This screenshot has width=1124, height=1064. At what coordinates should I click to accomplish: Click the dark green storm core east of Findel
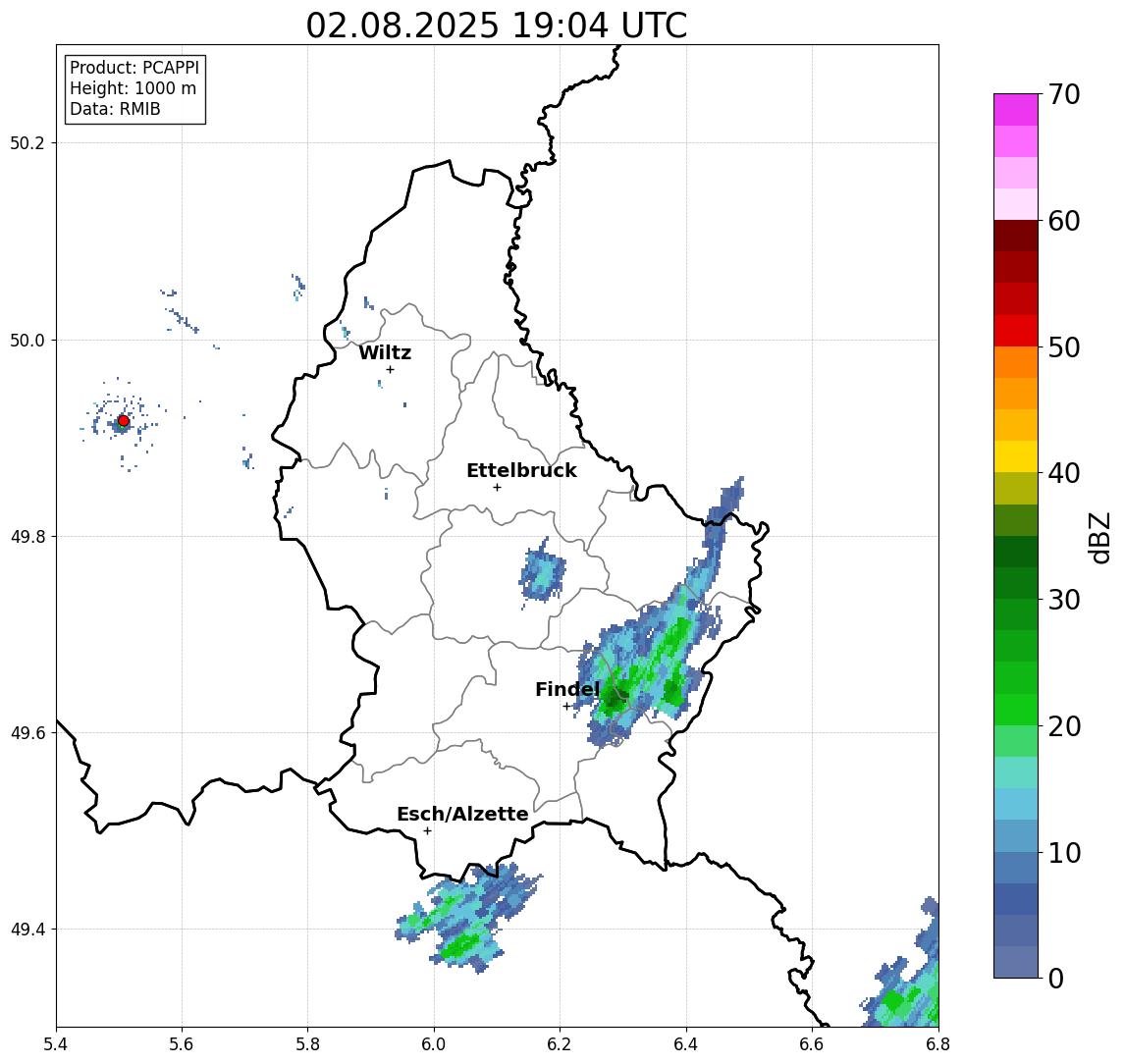coord(615,696)
